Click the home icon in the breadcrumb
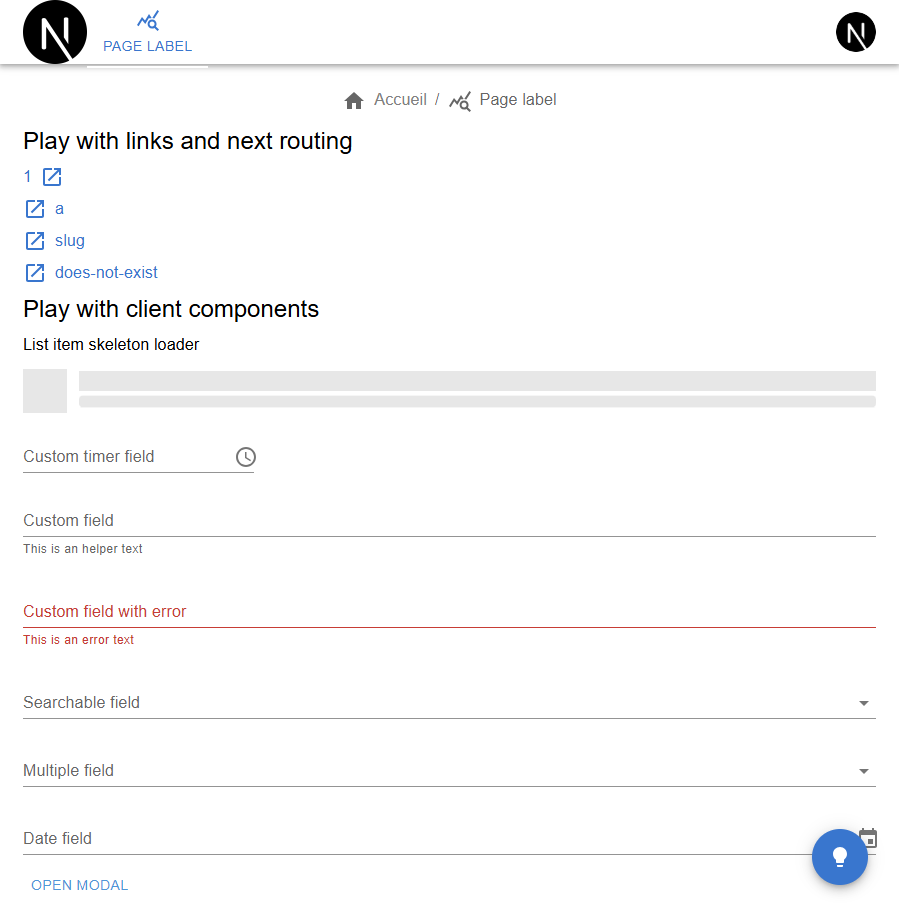899x916 pixels. click(353, 100)
